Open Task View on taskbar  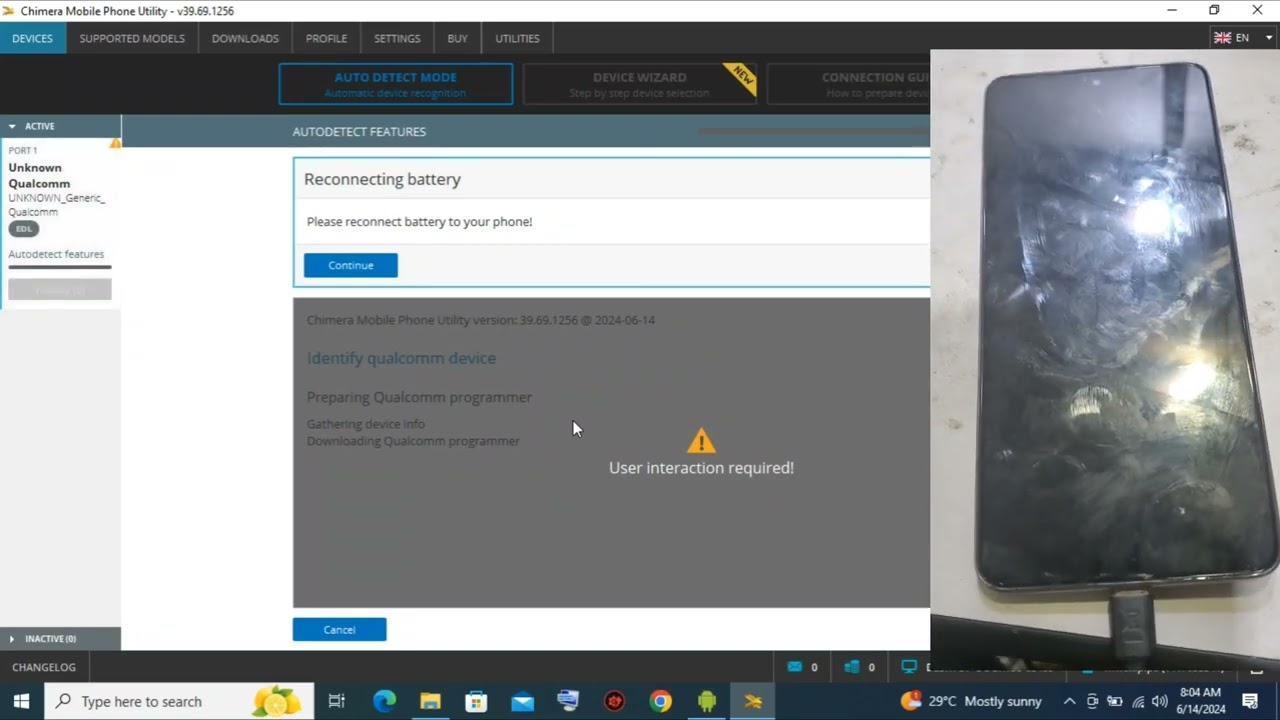pos(337,701)
